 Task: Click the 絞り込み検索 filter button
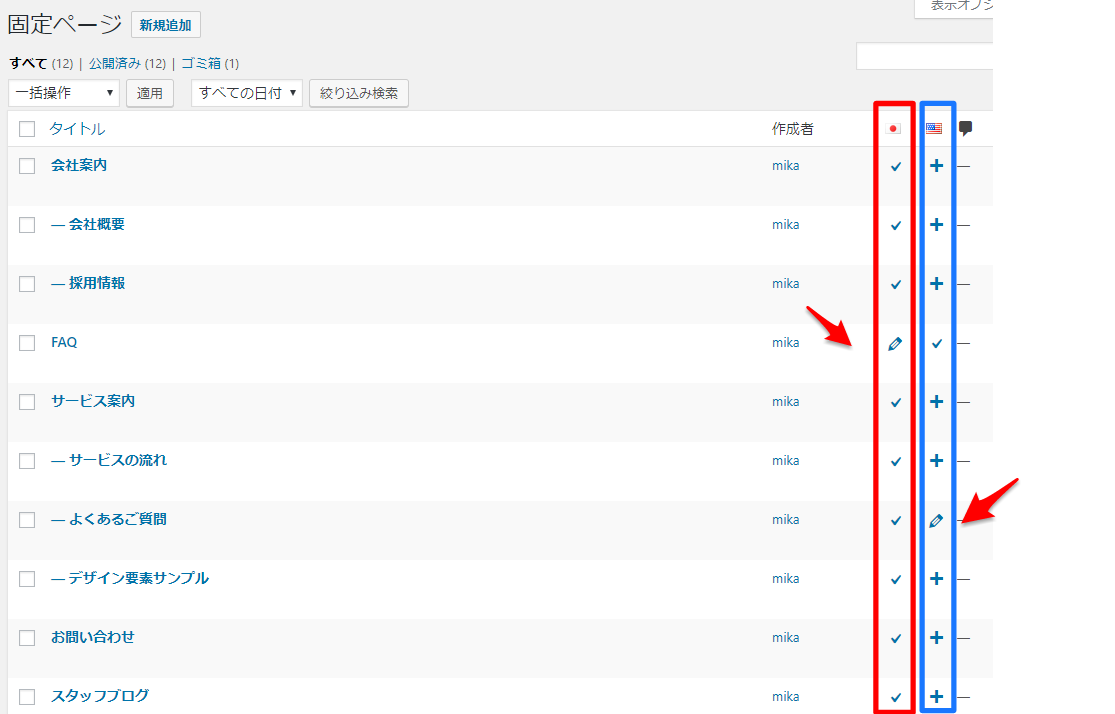(x=359, y=93)
